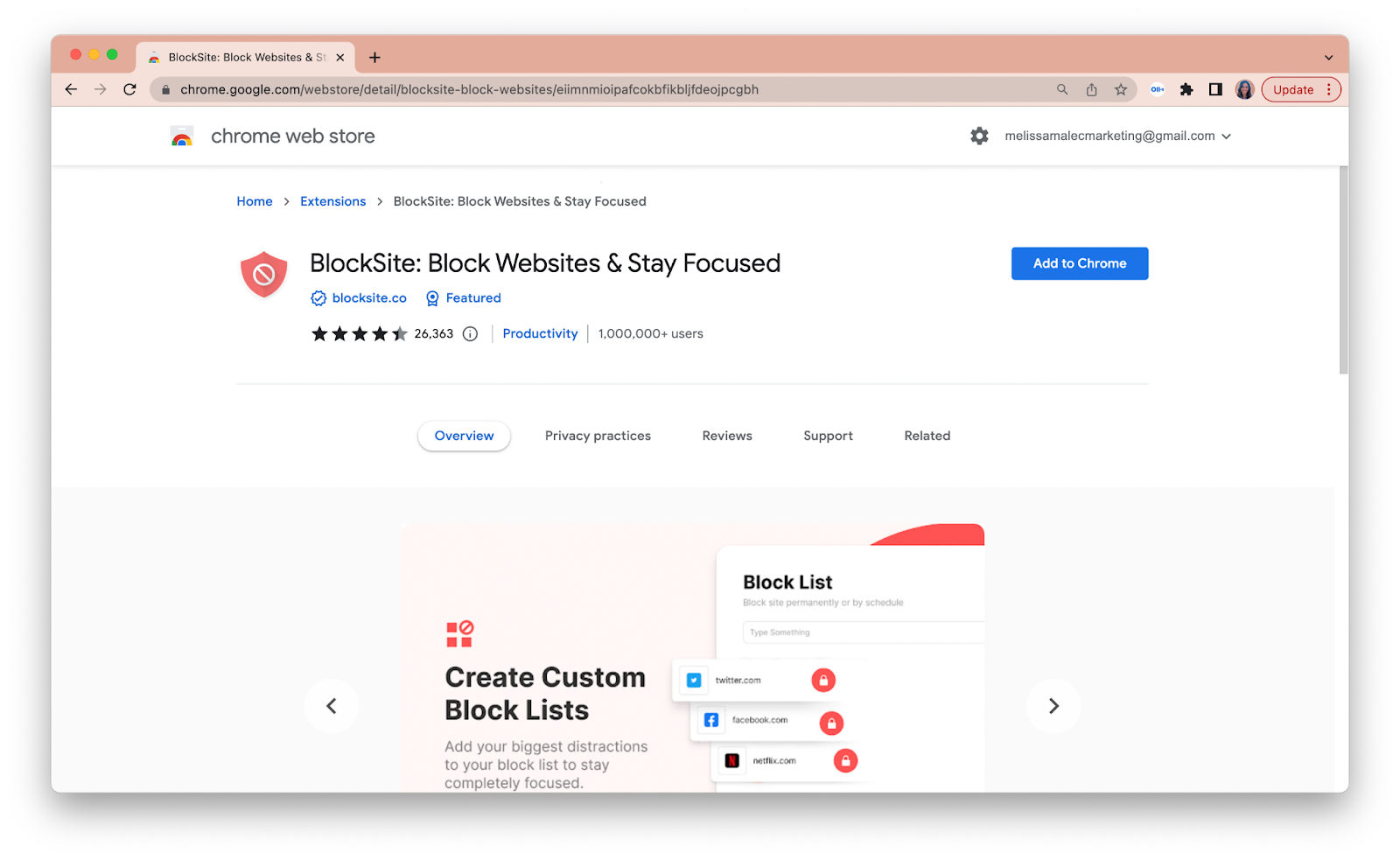
Task: Go to the Home breadcrumb link
Action: tap(255, 201)
